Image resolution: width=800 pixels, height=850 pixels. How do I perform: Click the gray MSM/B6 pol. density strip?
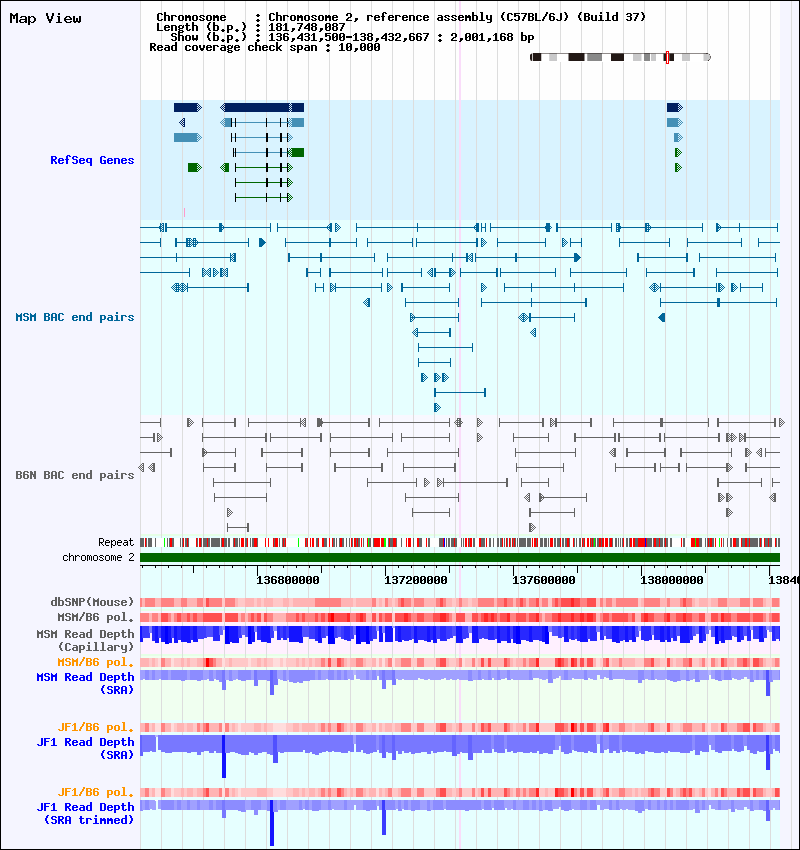coord(460,617)
